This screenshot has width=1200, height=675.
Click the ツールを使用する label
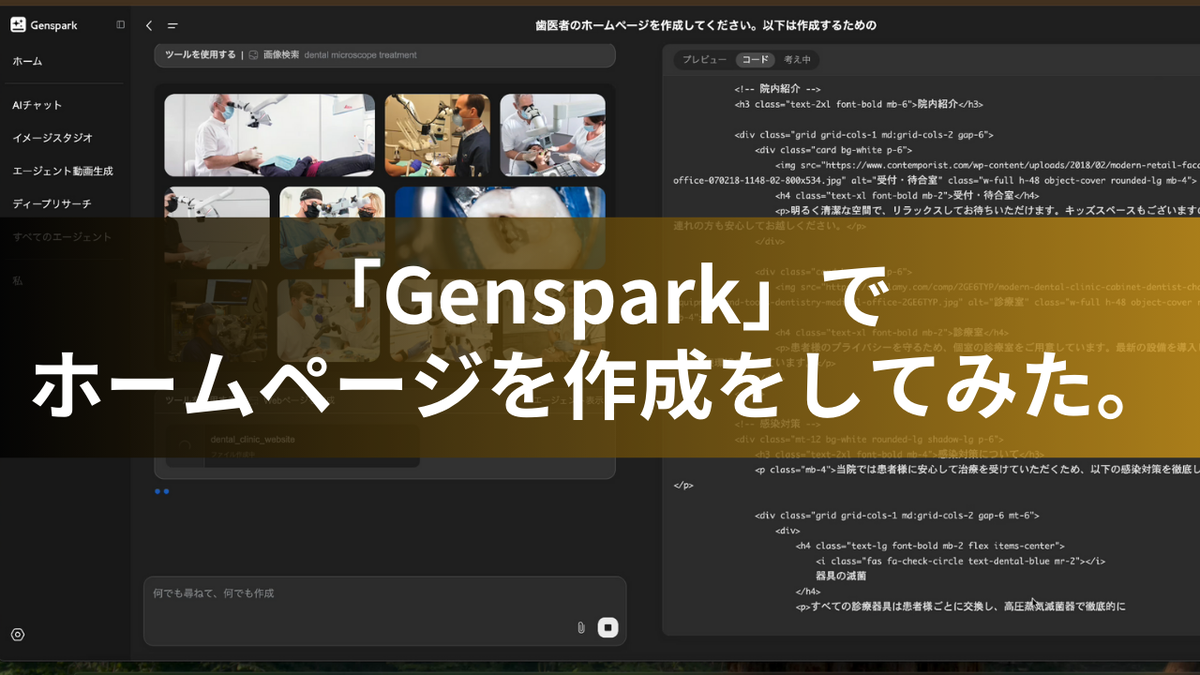(x=200, y=55)
